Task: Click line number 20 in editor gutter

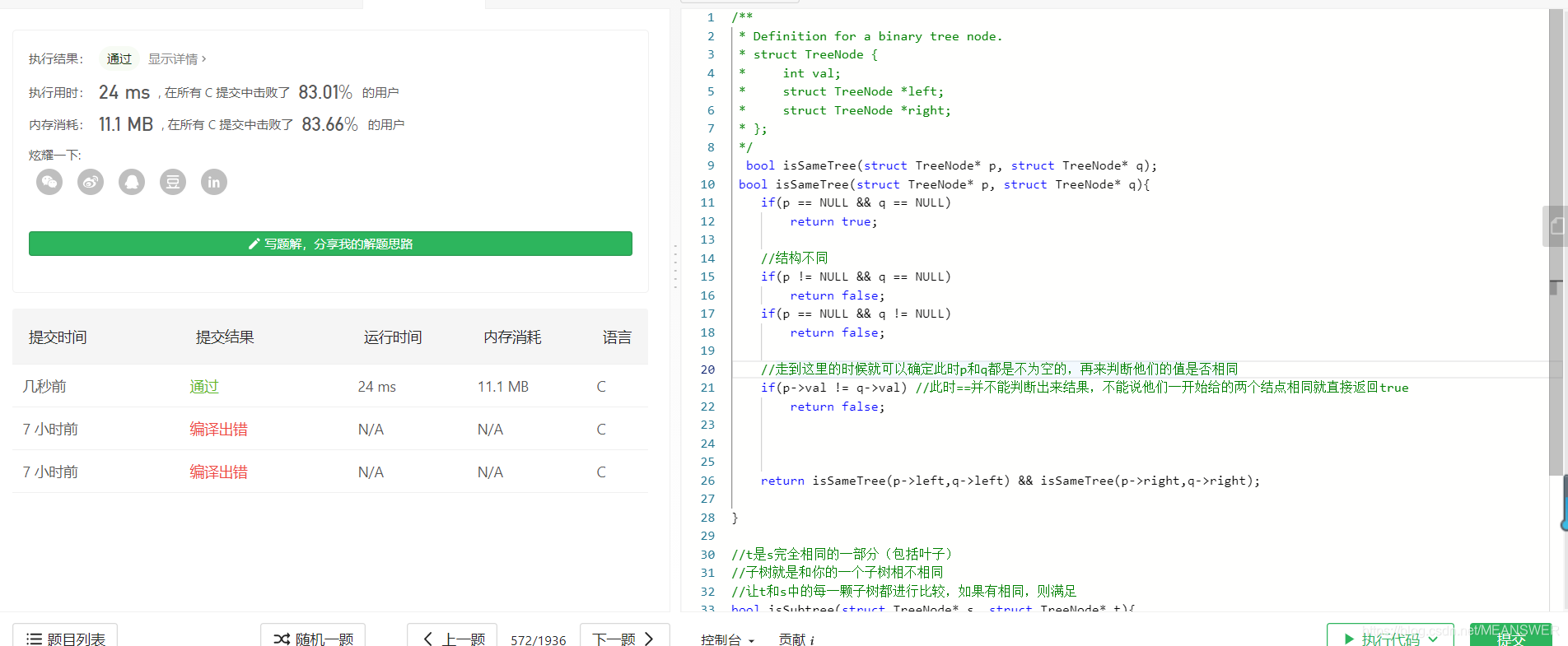Action: (708, 369)
